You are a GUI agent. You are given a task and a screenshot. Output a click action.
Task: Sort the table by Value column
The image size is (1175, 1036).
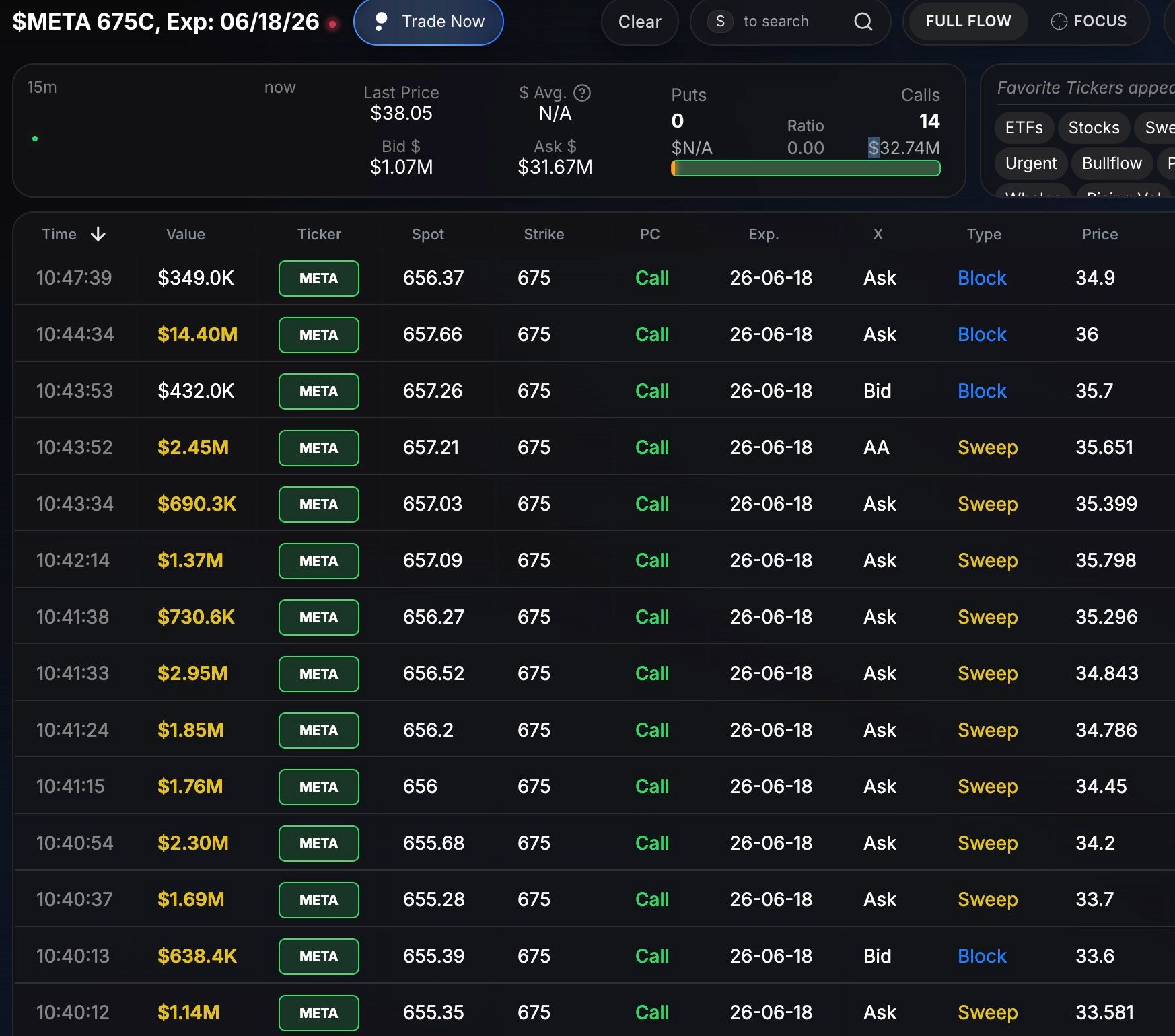185,234
